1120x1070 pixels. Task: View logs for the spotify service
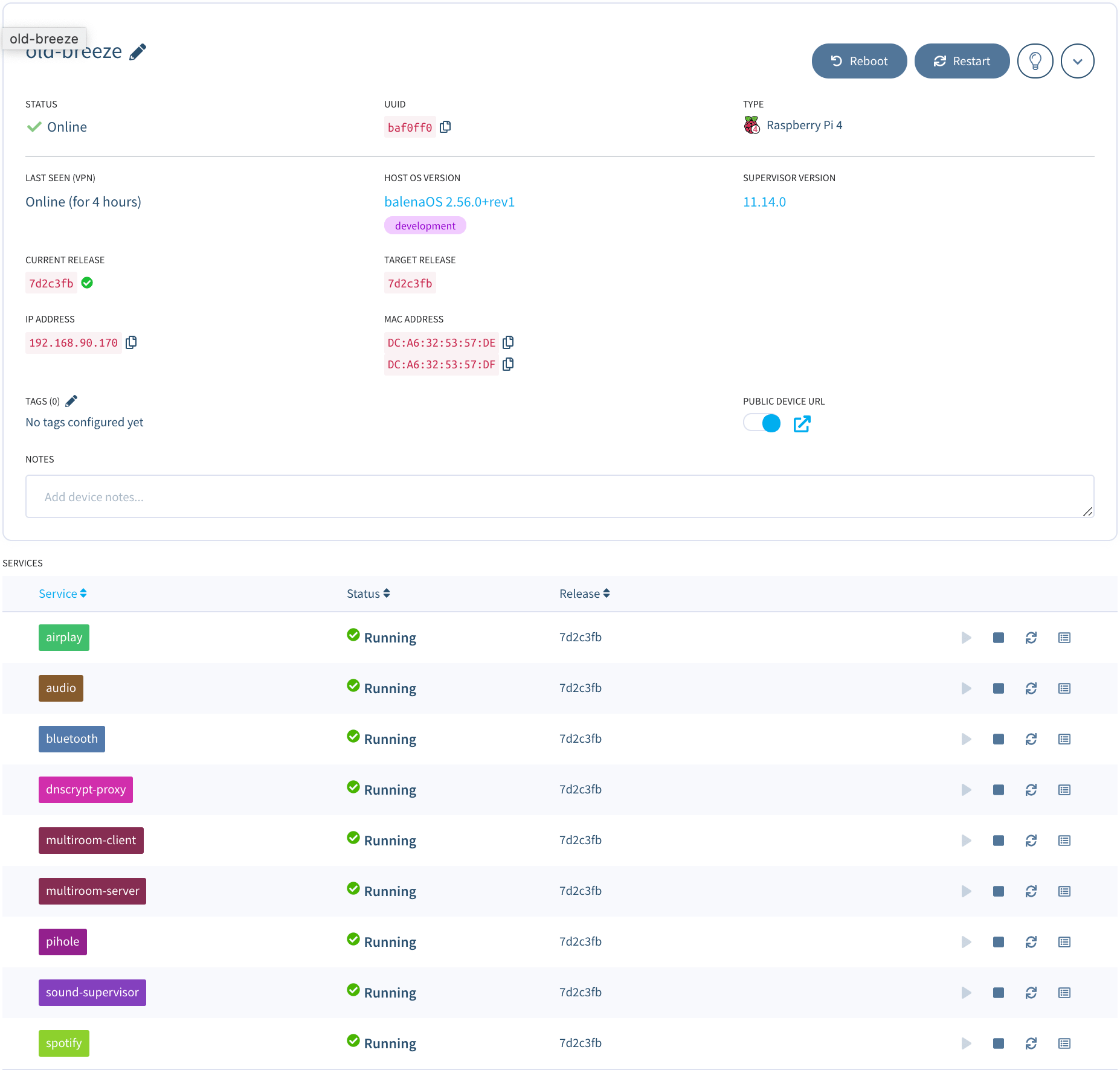1064,1043
